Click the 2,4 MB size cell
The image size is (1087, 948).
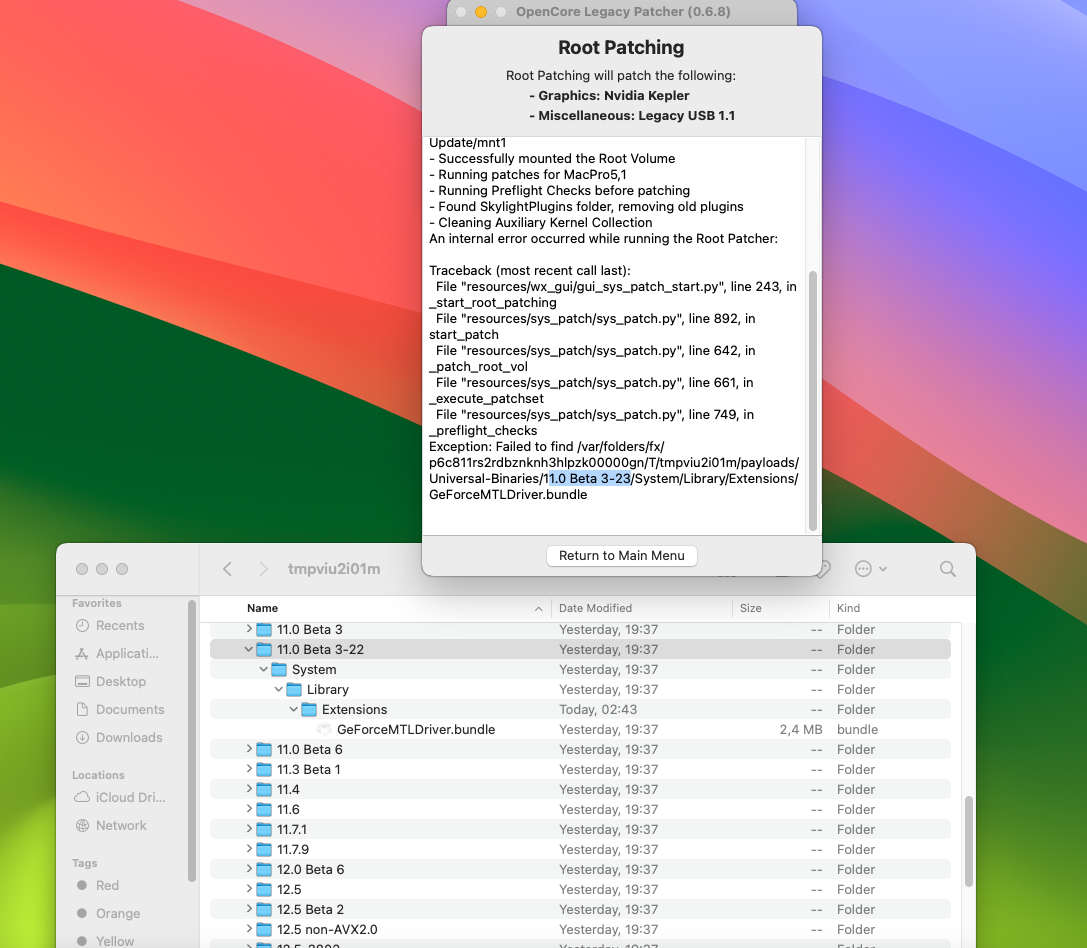point(801,730)
